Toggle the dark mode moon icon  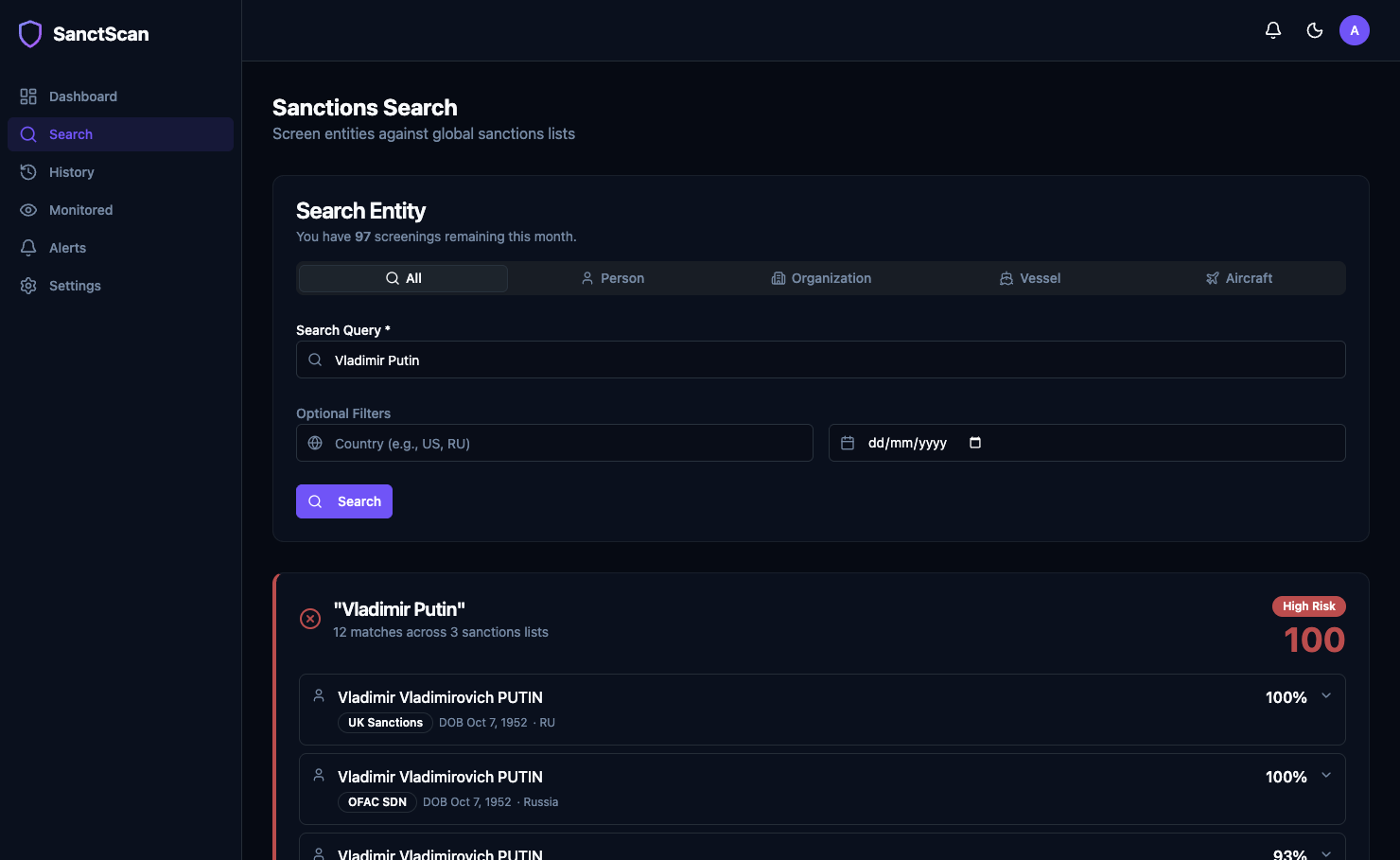[1314, 29]
